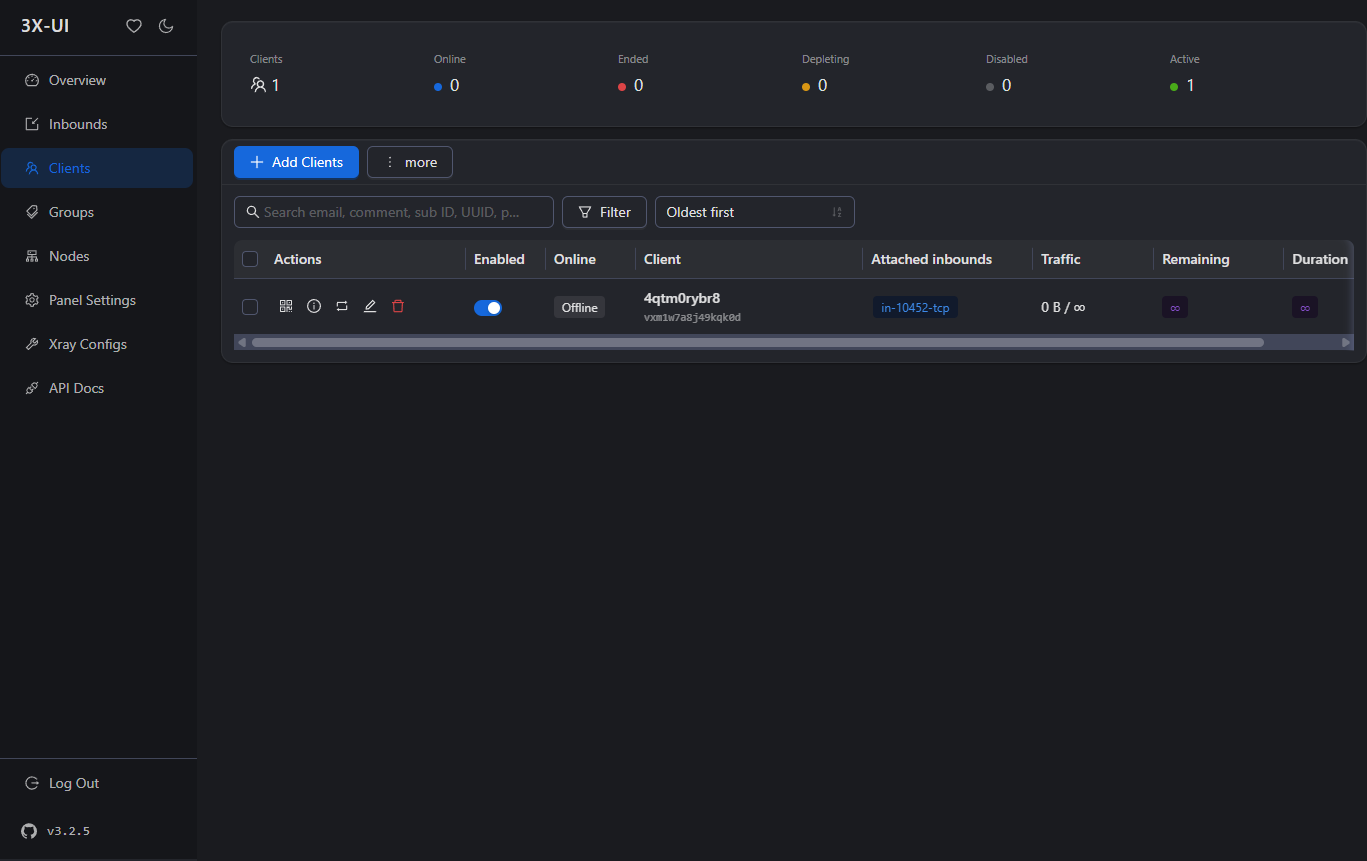Edit client 4qtm0rybr8 with pencil icon

370,306
